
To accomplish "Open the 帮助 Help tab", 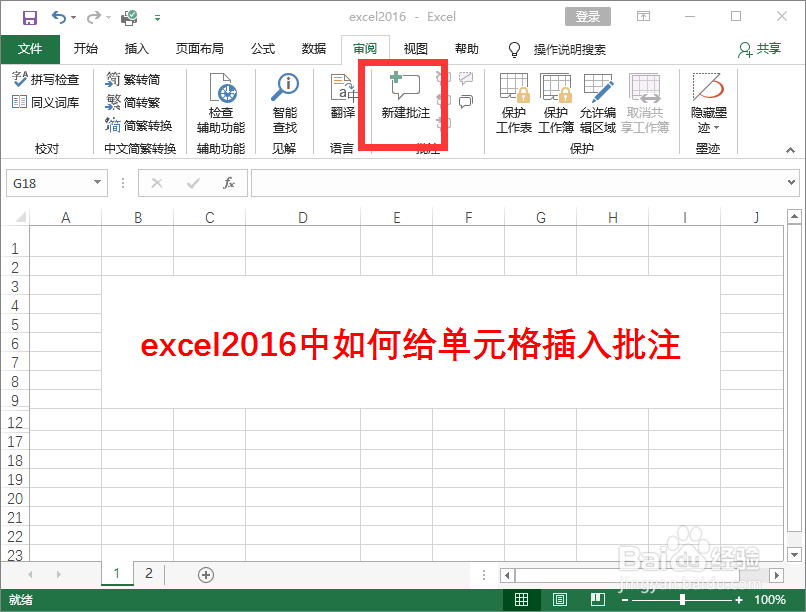I will pos(467,49).
